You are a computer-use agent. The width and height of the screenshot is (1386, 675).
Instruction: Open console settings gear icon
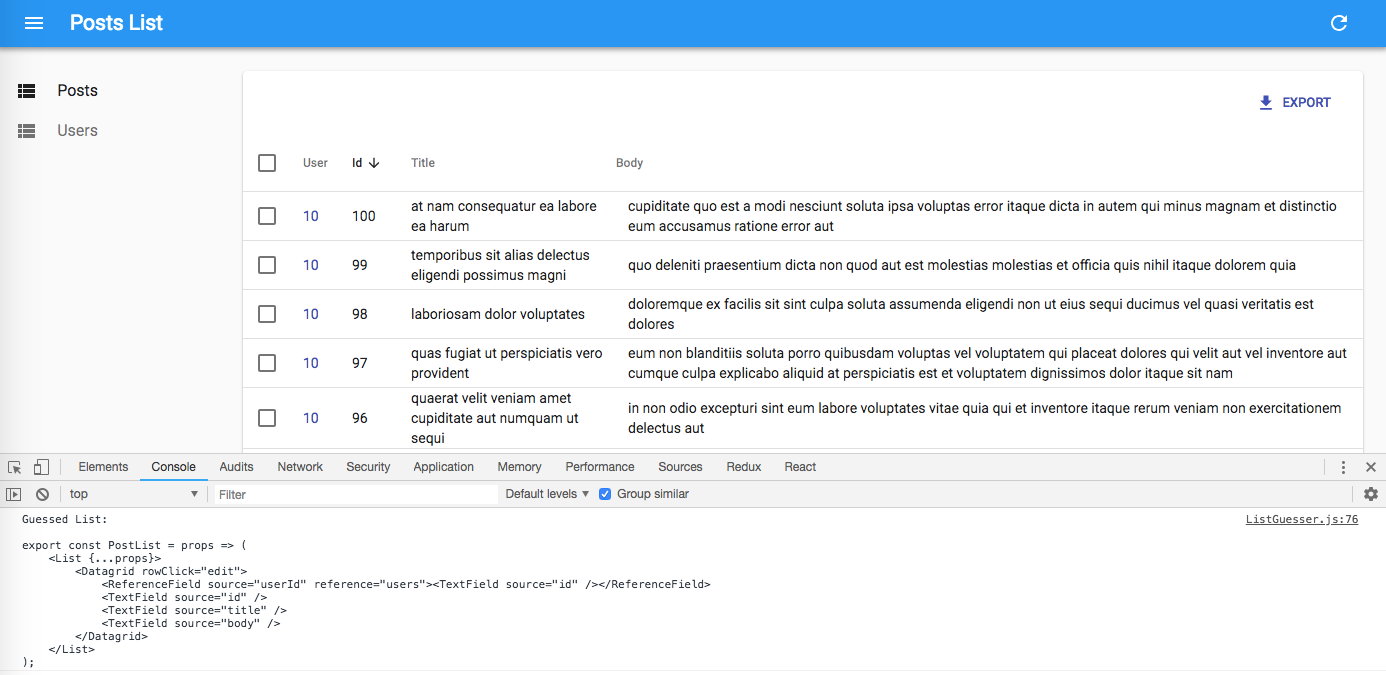coord(1370,494)
